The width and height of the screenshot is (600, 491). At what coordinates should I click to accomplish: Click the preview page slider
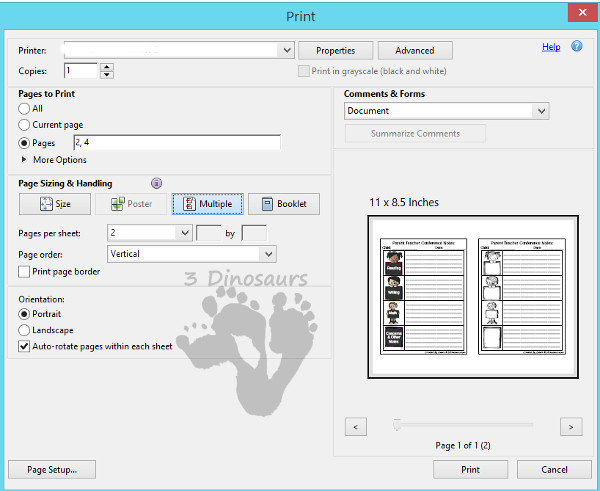point(397,426)
